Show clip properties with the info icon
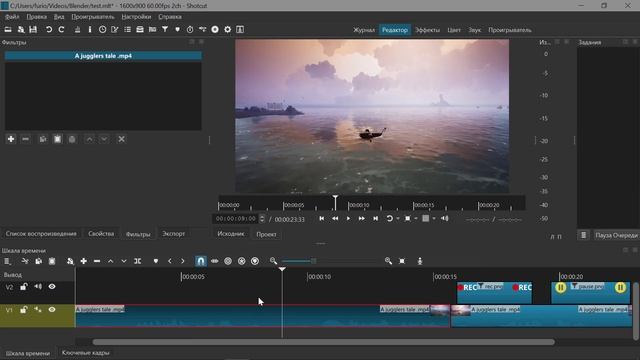The width and height of the screenshot is (640, 360). [90, 29]
